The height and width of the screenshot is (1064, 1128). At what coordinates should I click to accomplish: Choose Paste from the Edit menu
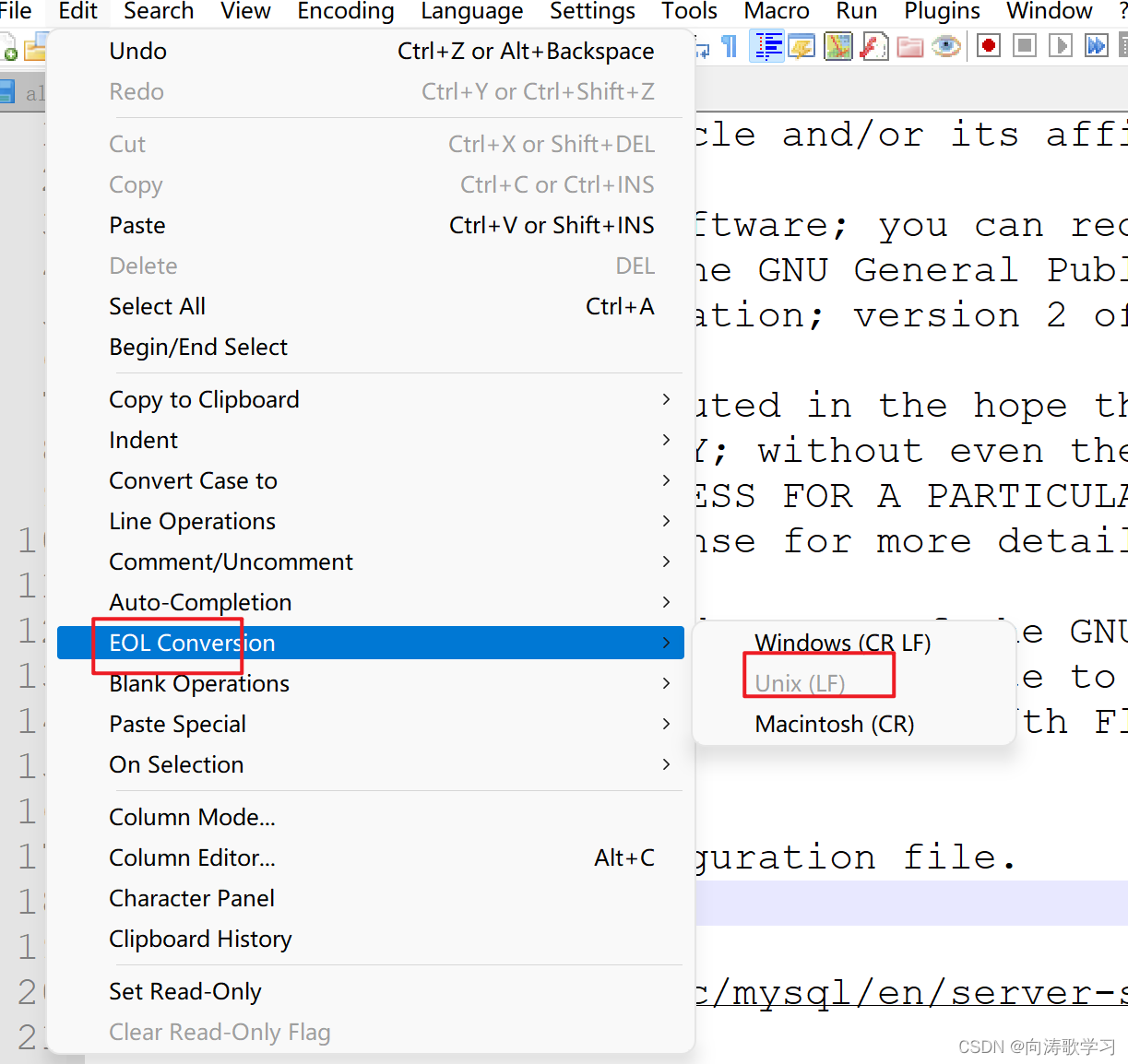click(x=371, y=225)
